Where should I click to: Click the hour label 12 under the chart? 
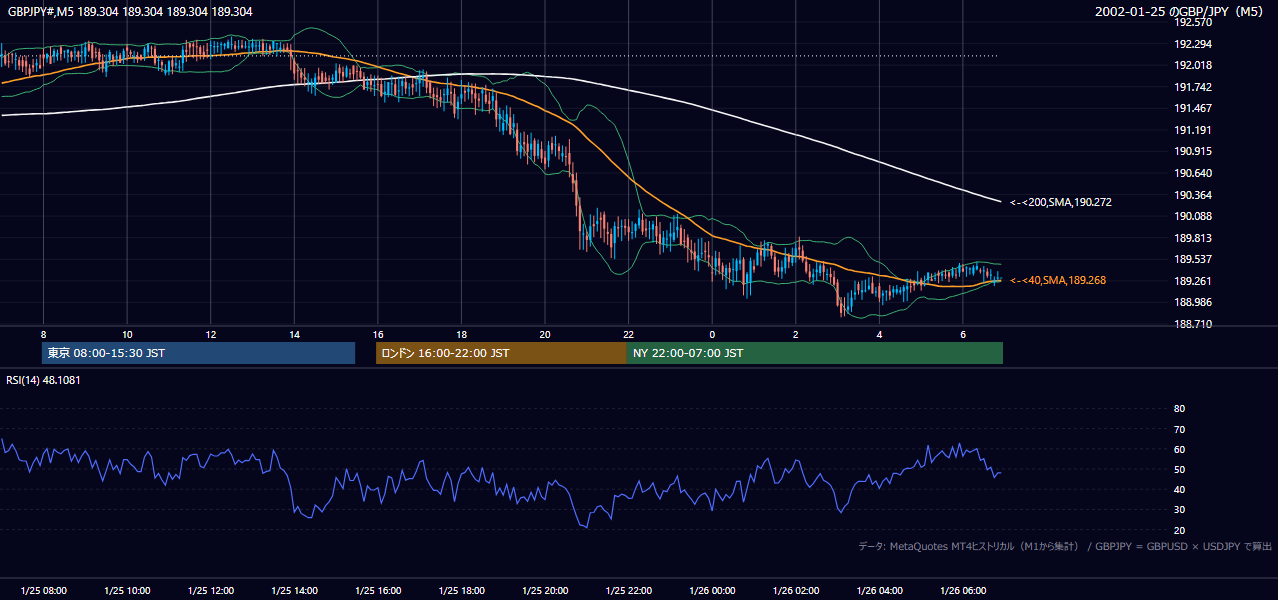point(211,334)
